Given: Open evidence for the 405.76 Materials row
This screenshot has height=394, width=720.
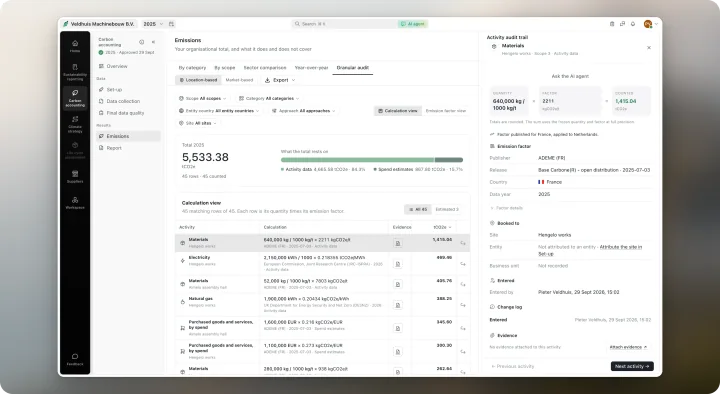Looking at the screenshot, I should coord(398,284).
